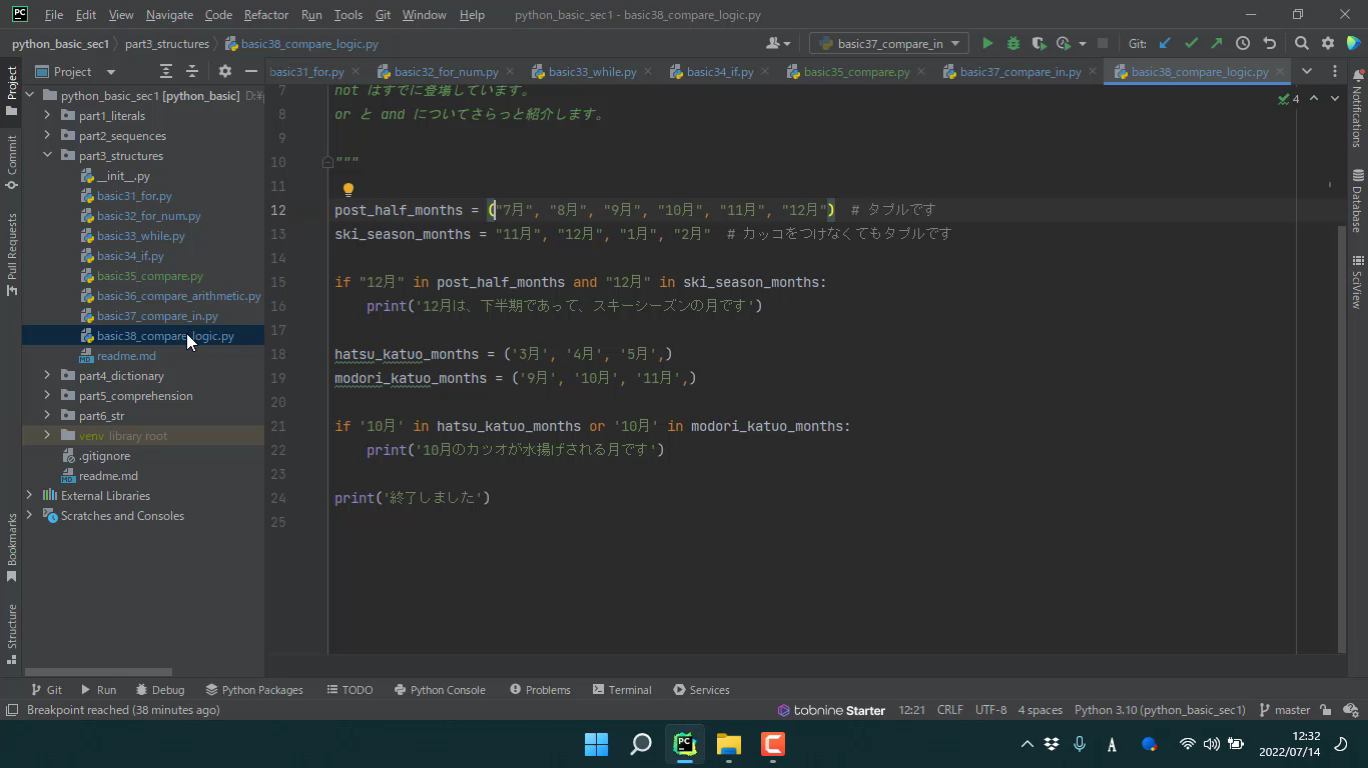Switch to the basic35_compare.py tab
The width and height of the screenshot is (1368, 768).
pyautogui.click(x=856, y=72)
